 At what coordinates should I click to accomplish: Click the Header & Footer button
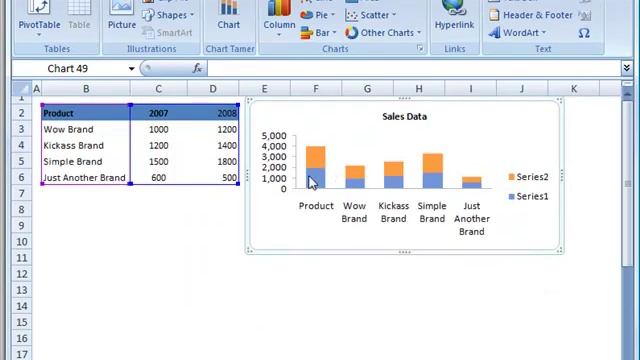pyautogui.click(x=531, y=15)
